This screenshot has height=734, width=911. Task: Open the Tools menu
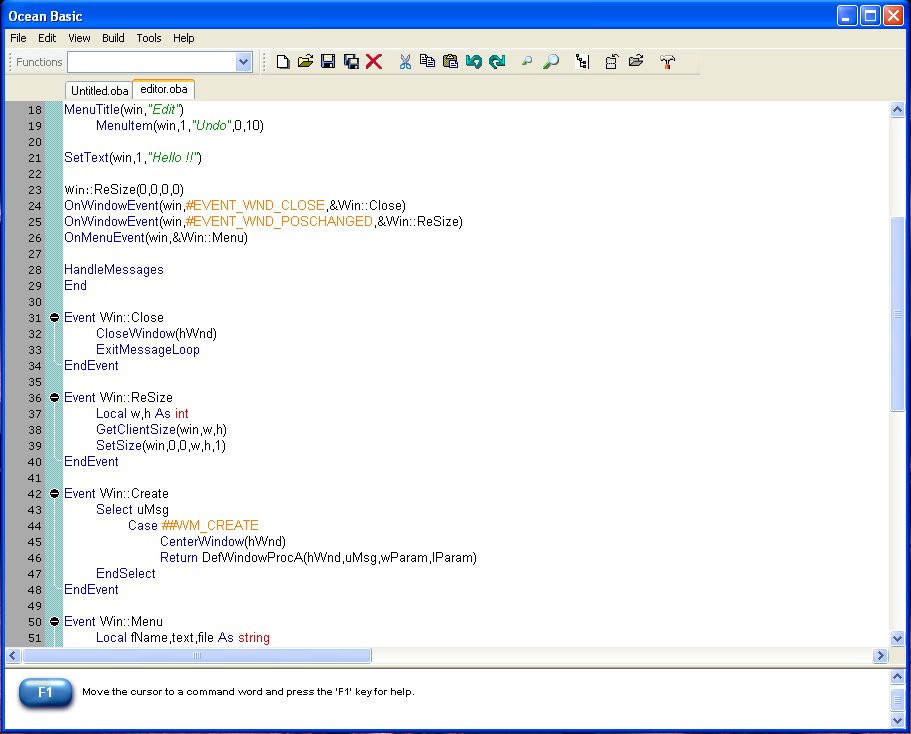149,38
